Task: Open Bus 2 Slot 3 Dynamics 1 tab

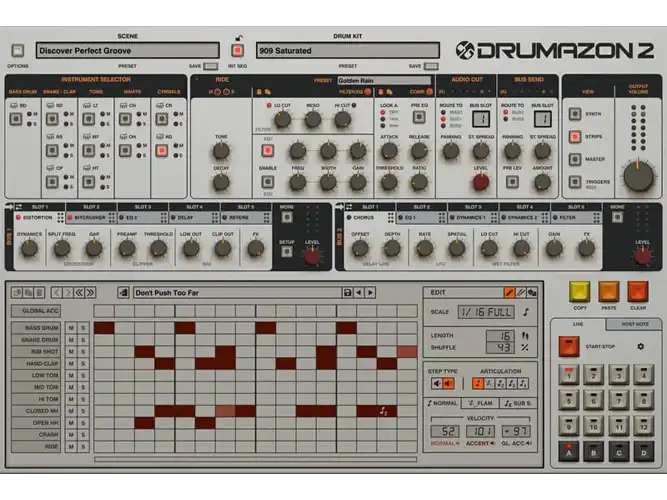Action: (x=473, y=217)
